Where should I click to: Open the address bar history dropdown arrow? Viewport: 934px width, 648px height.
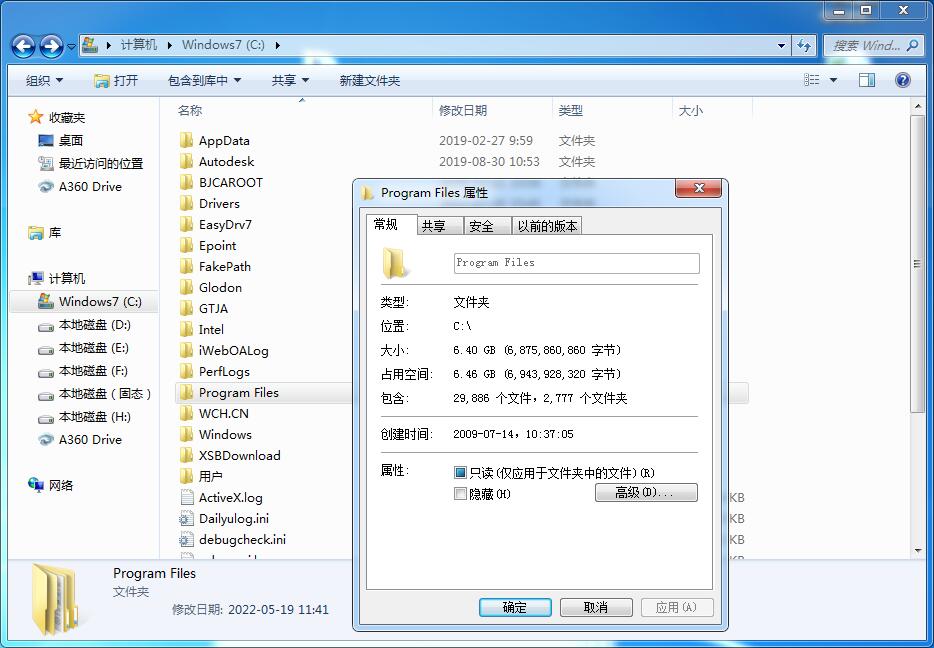point(781,45)
